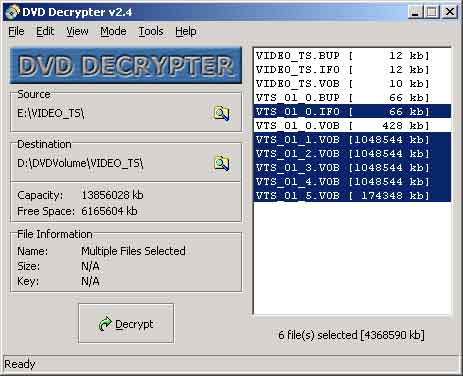463x376 pixels.
Task: Browse for the Source folder icon
Action: (x=221, y=114)
